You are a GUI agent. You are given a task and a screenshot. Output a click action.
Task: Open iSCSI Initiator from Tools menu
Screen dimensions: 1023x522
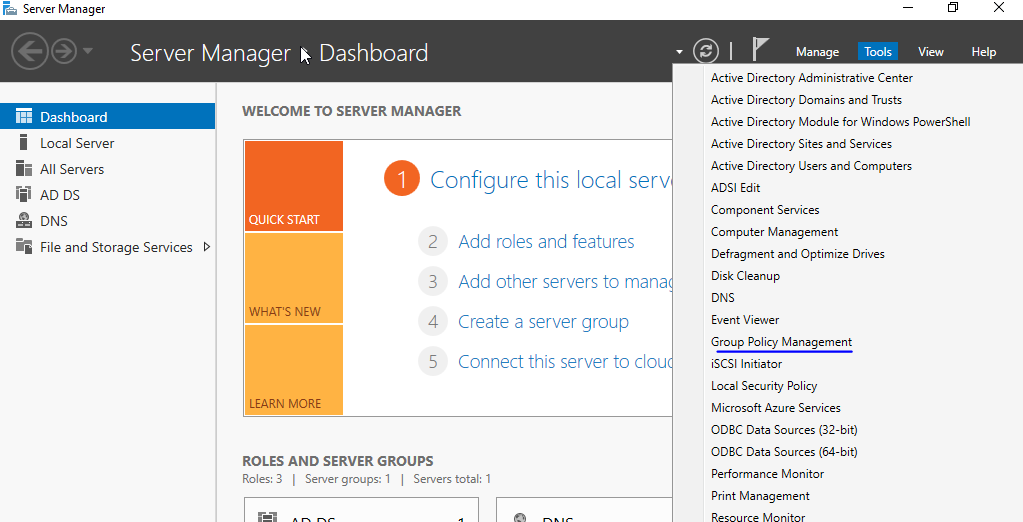point(746,364)
